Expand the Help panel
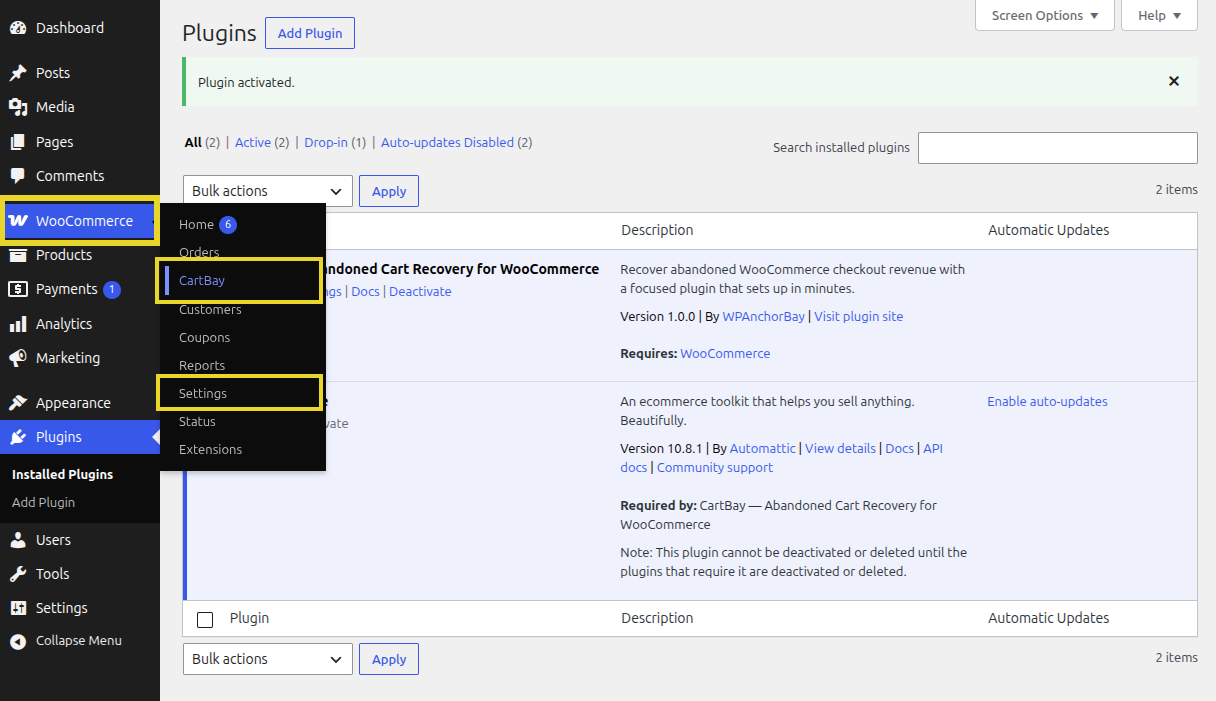1216x701 pixels. click(1160, 16)
